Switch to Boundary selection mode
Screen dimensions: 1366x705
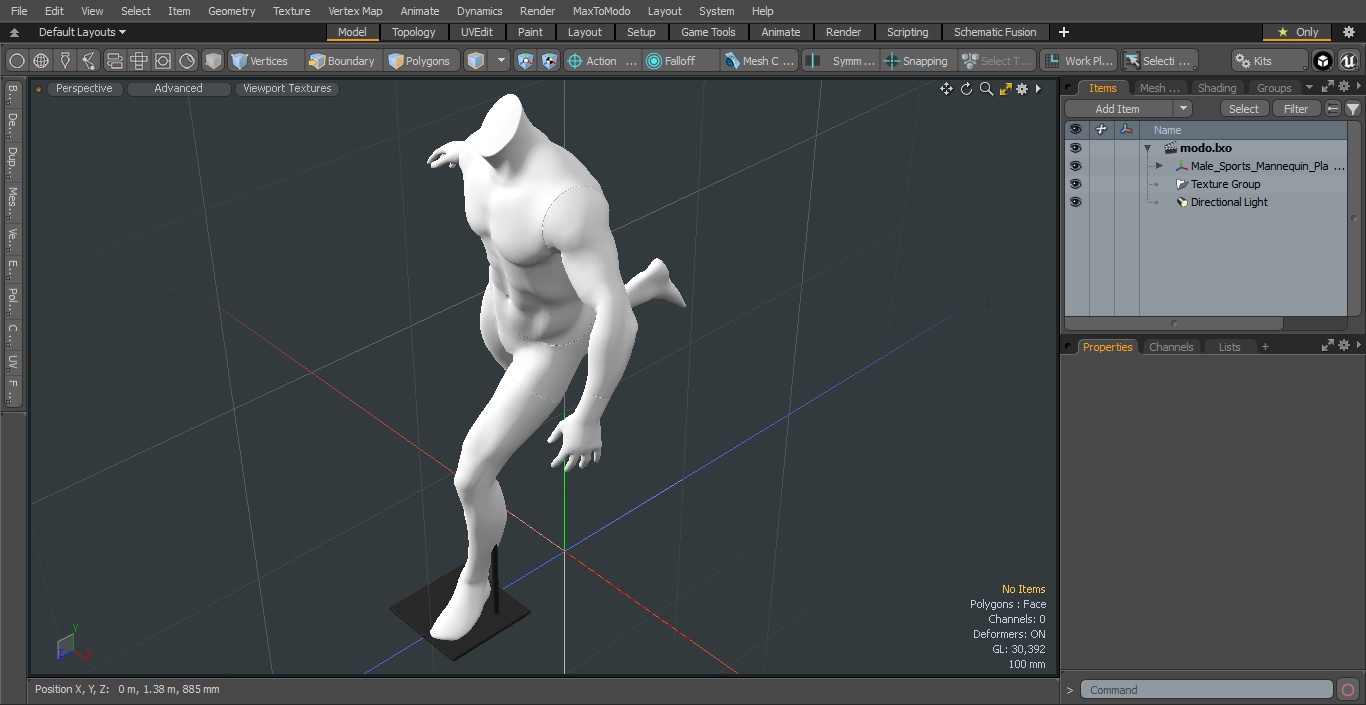click(x=342, y=61)
